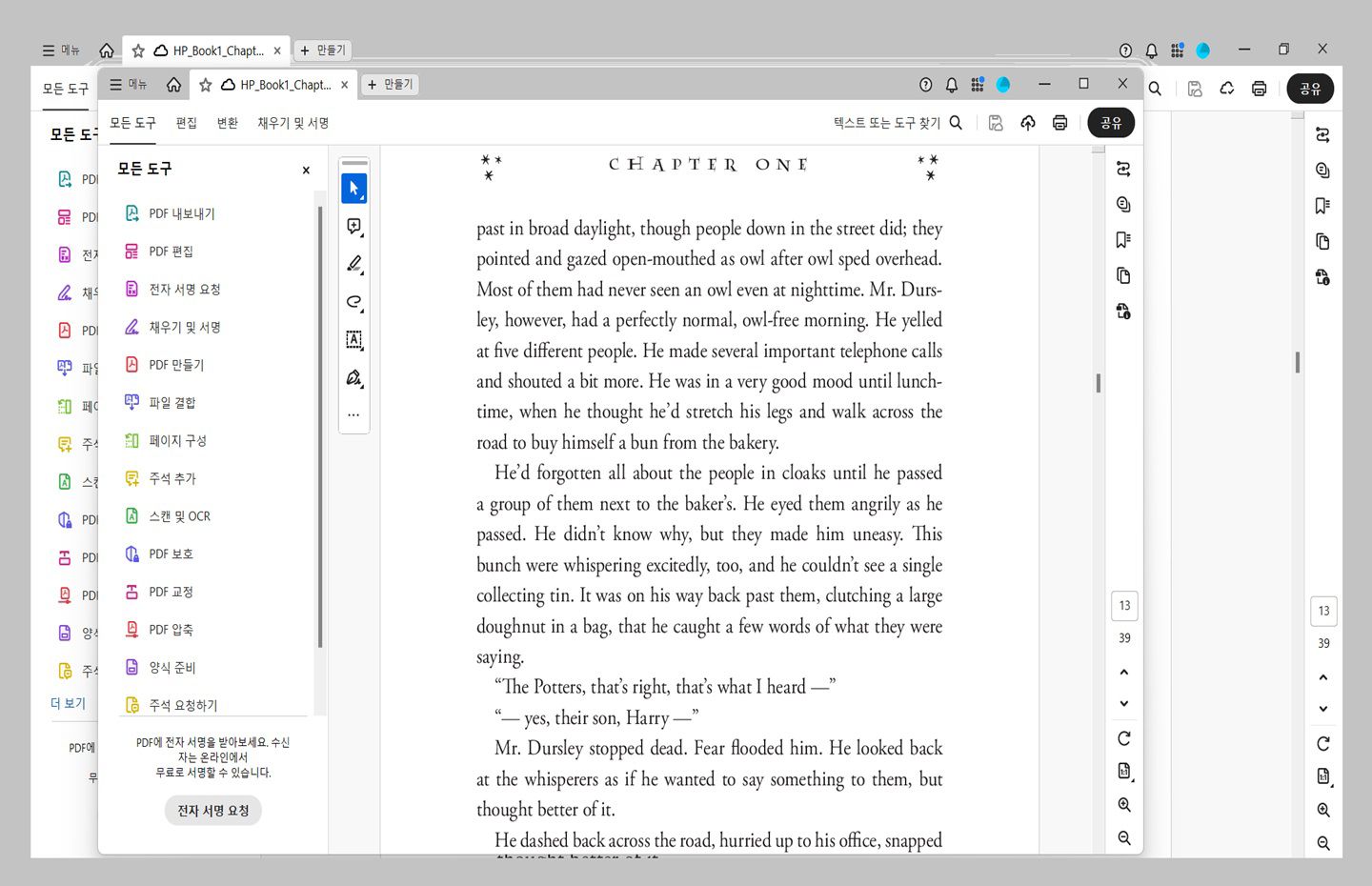The width and height of the screenshot is (1372, 886).
Task: Click the 공유 button in front window
Action: (x=1111, y=123)
